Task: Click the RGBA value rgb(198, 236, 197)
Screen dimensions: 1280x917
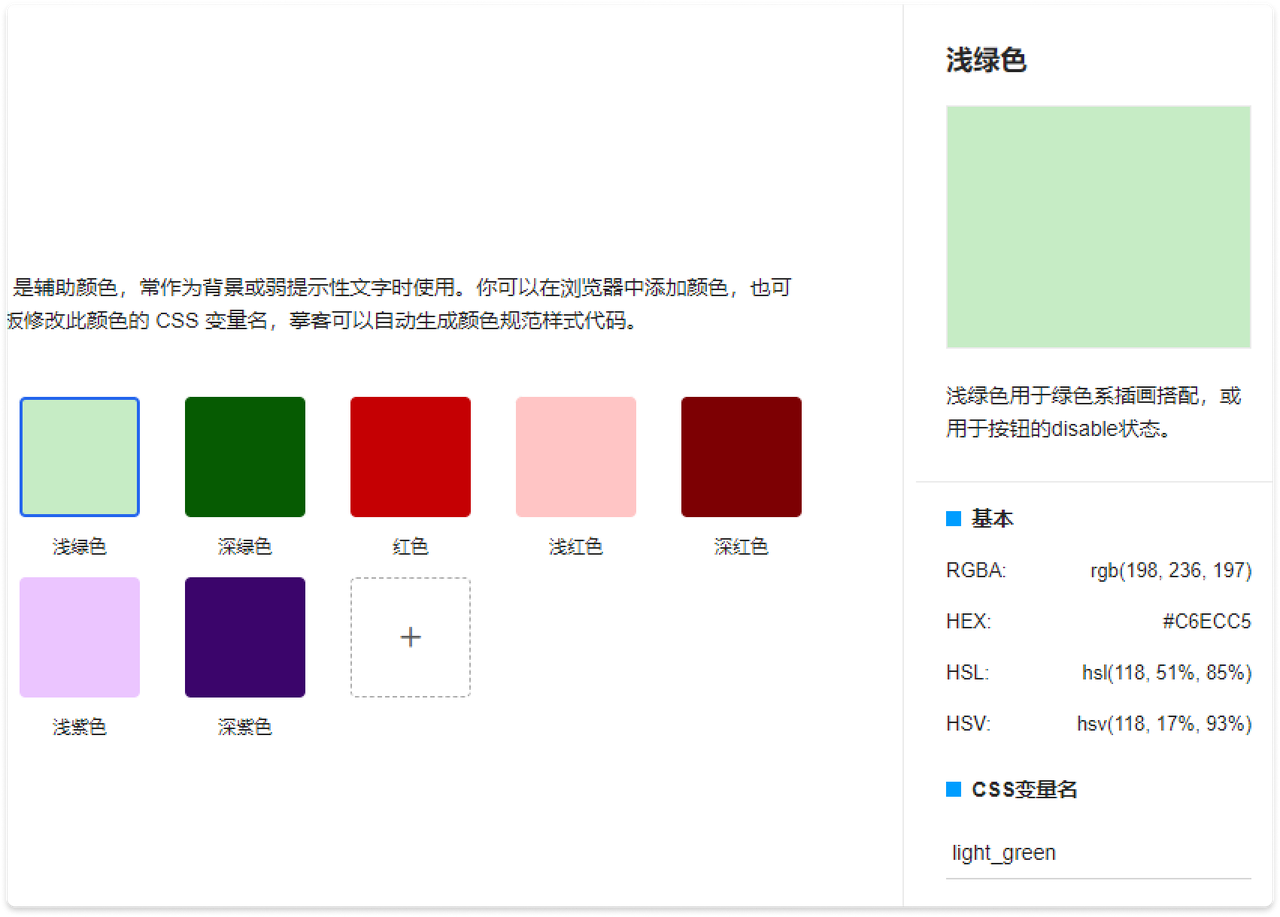Action: 1170,571
